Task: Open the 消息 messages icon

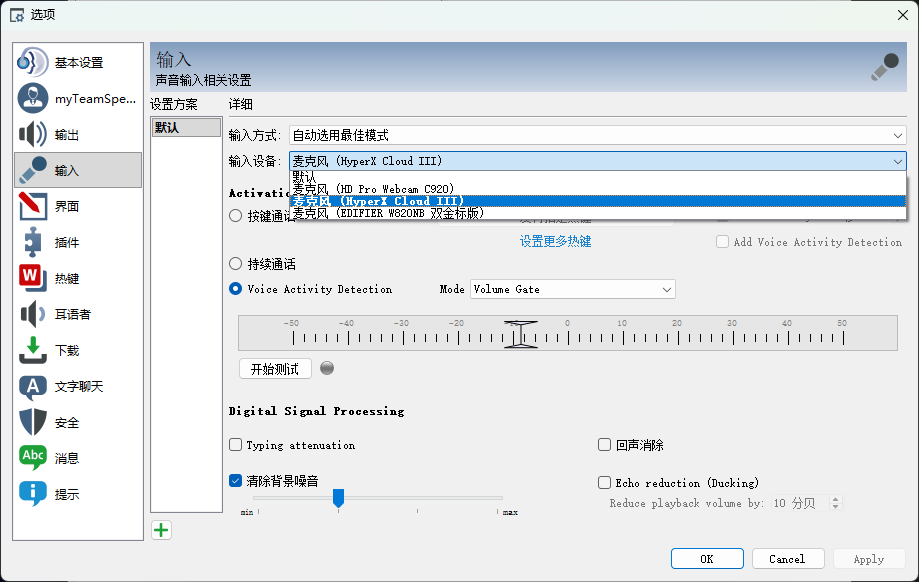Action: 33,458
